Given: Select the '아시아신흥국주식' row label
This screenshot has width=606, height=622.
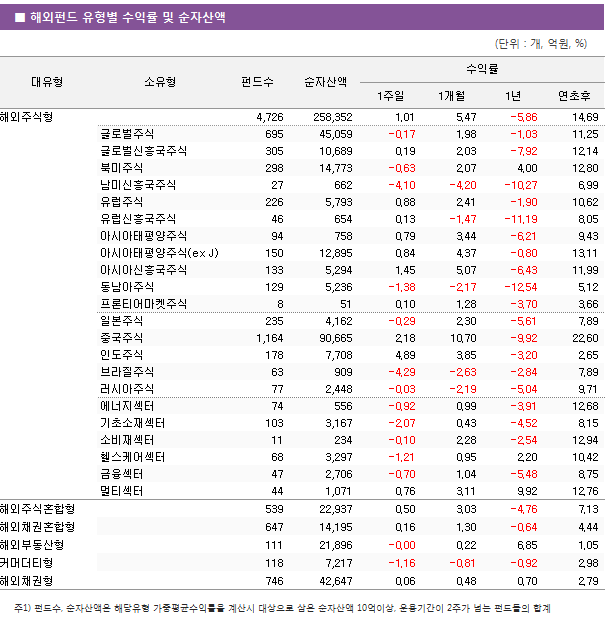Looking at the screenshot, I should pos(143,270).
